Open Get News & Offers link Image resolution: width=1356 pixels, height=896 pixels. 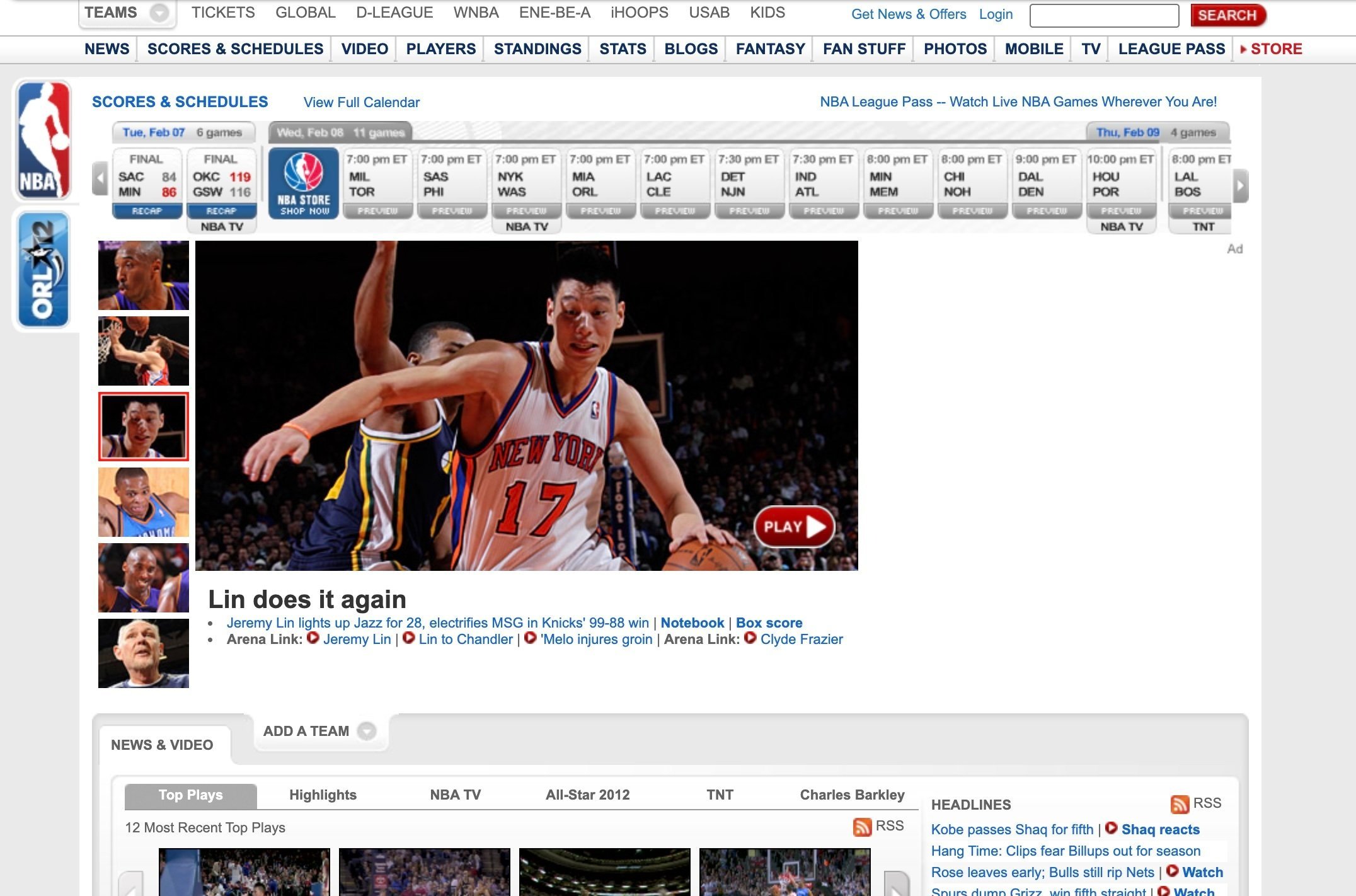(x=908, y=14)
